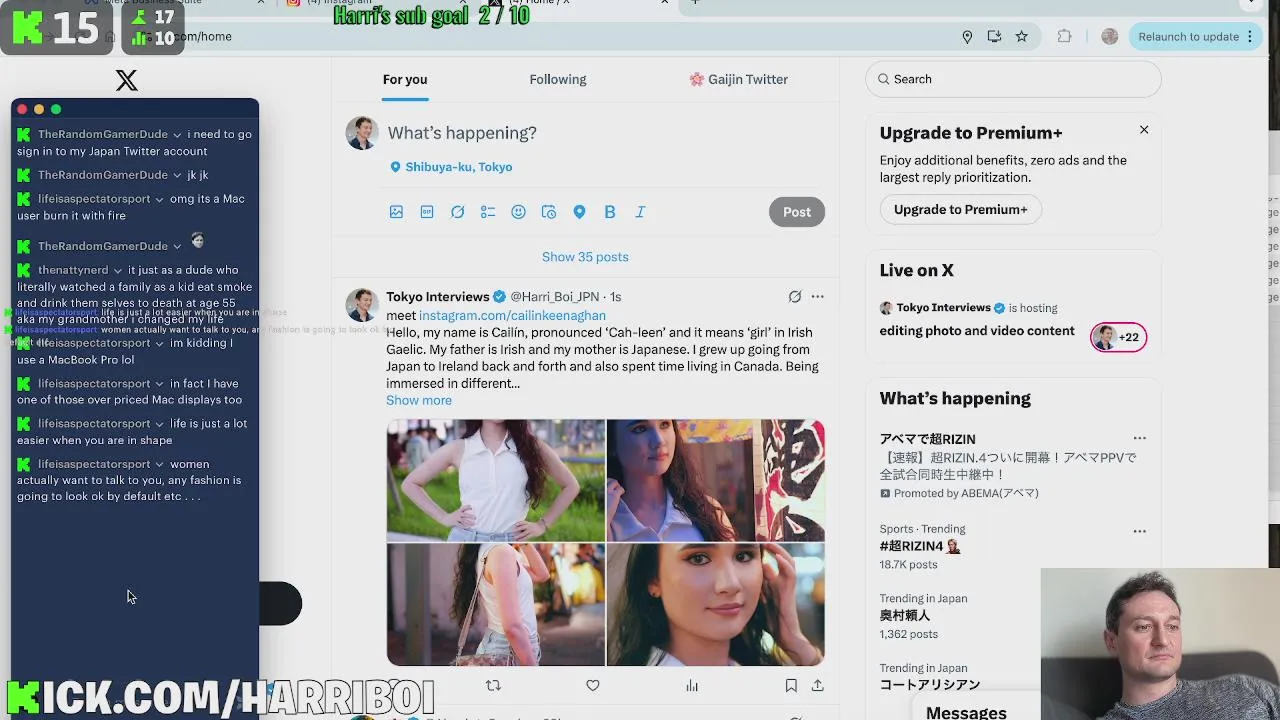Open the bottom-left post photo thumbnail
Viewport: 1280px width, 720px height.
[x=496, y=604]
